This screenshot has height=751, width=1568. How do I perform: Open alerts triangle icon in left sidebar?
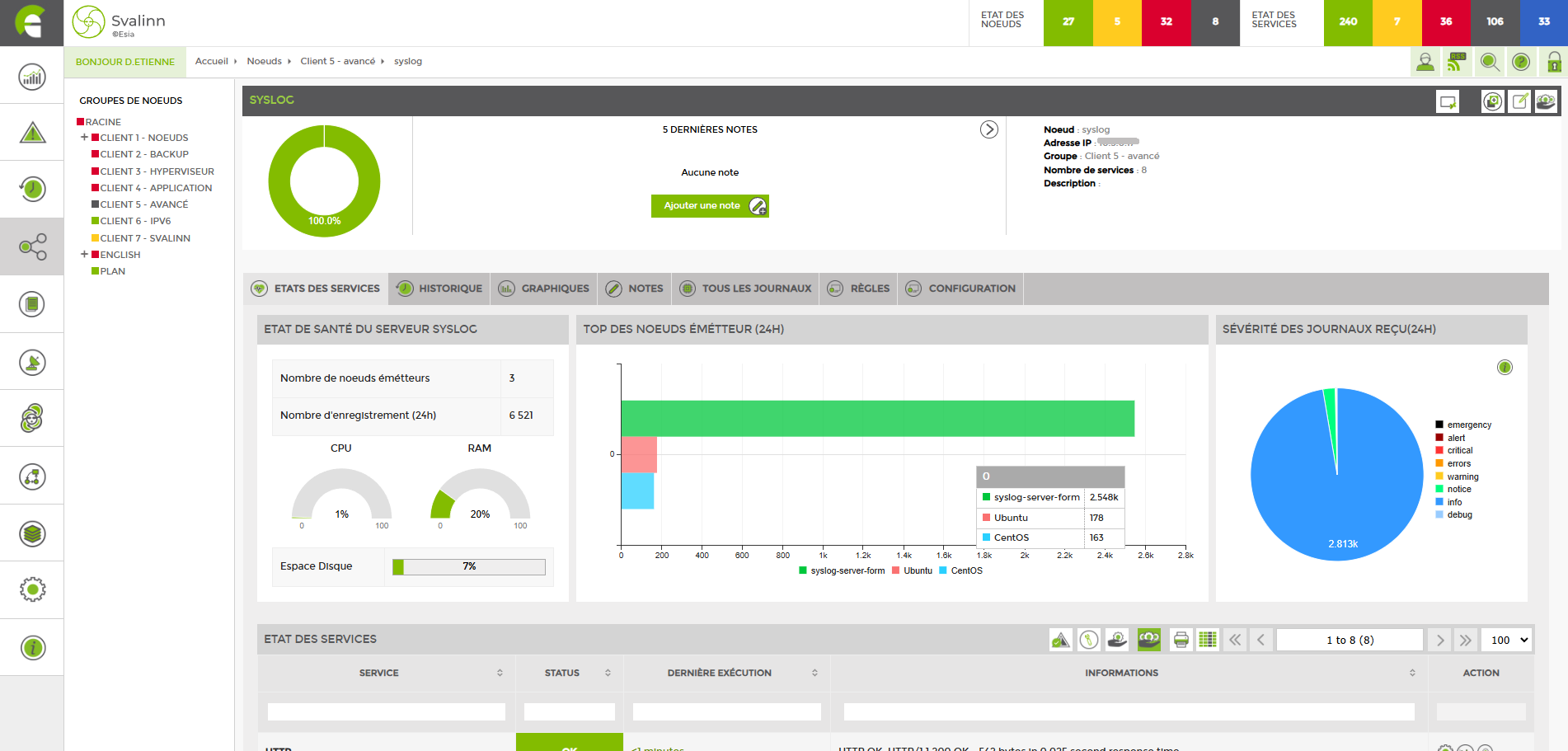(32, 132)
